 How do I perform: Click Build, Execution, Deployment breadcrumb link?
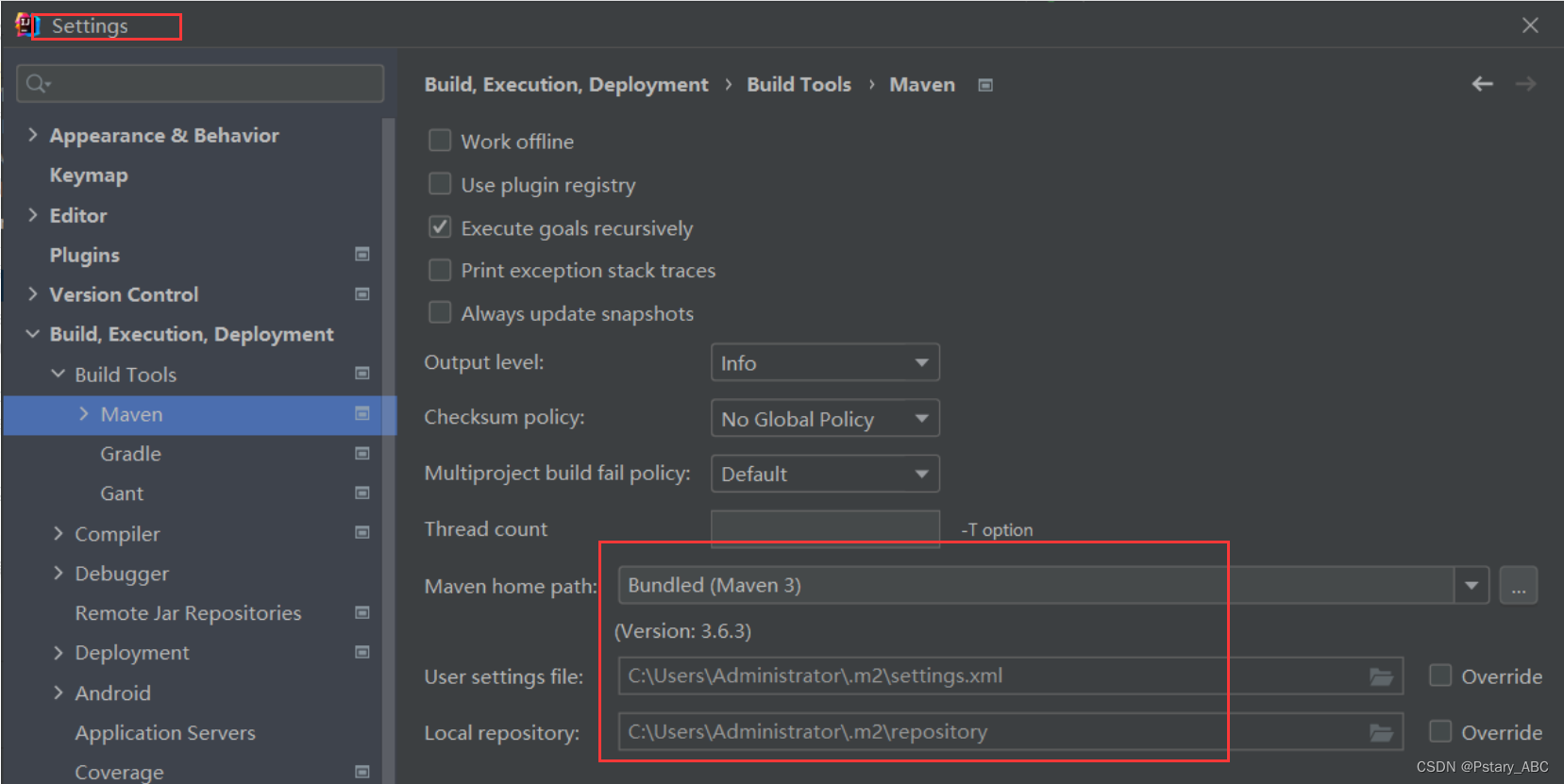pos(565,85)
